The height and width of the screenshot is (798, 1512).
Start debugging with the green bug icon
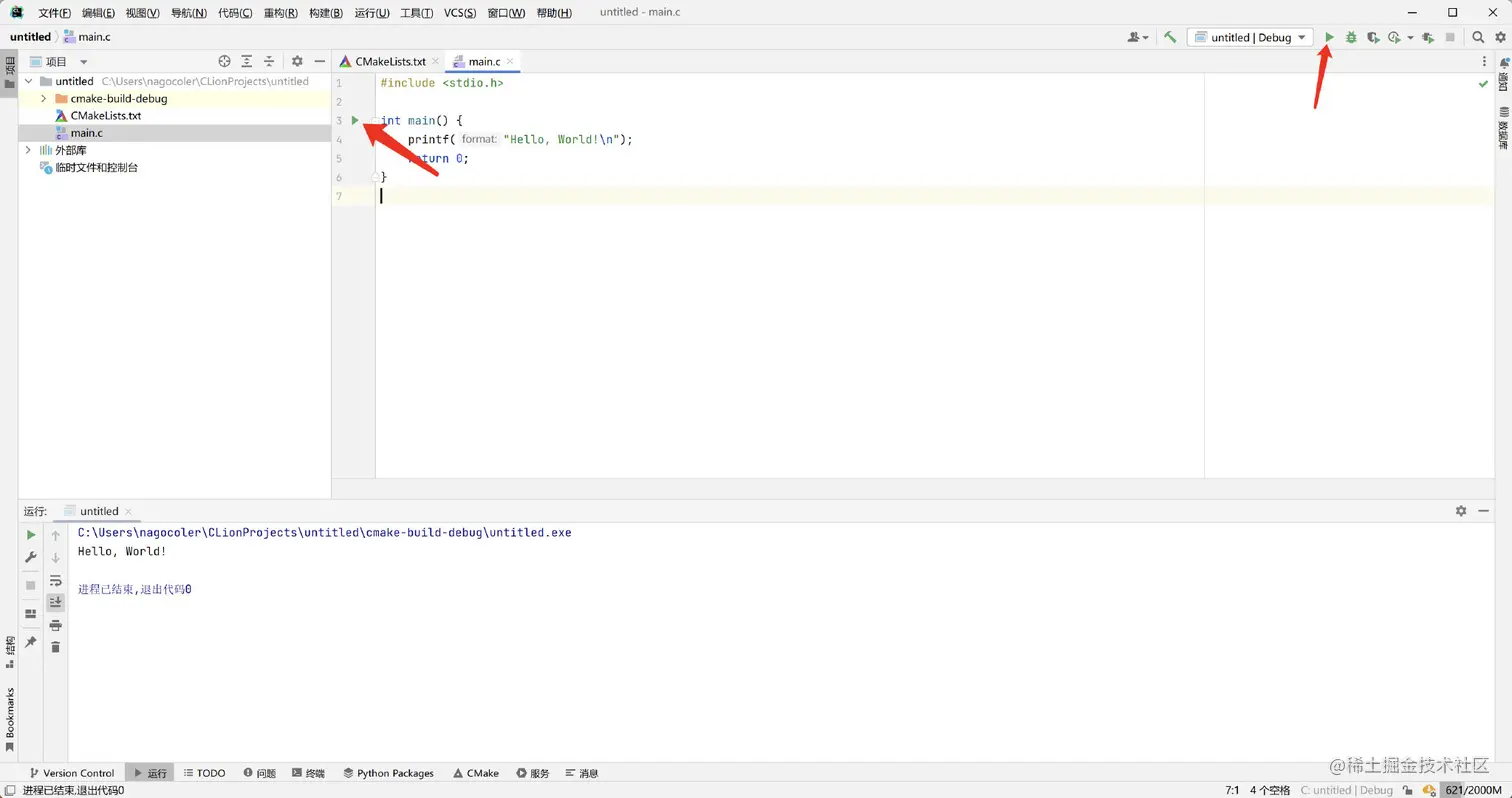click(x=1351, y=37)
